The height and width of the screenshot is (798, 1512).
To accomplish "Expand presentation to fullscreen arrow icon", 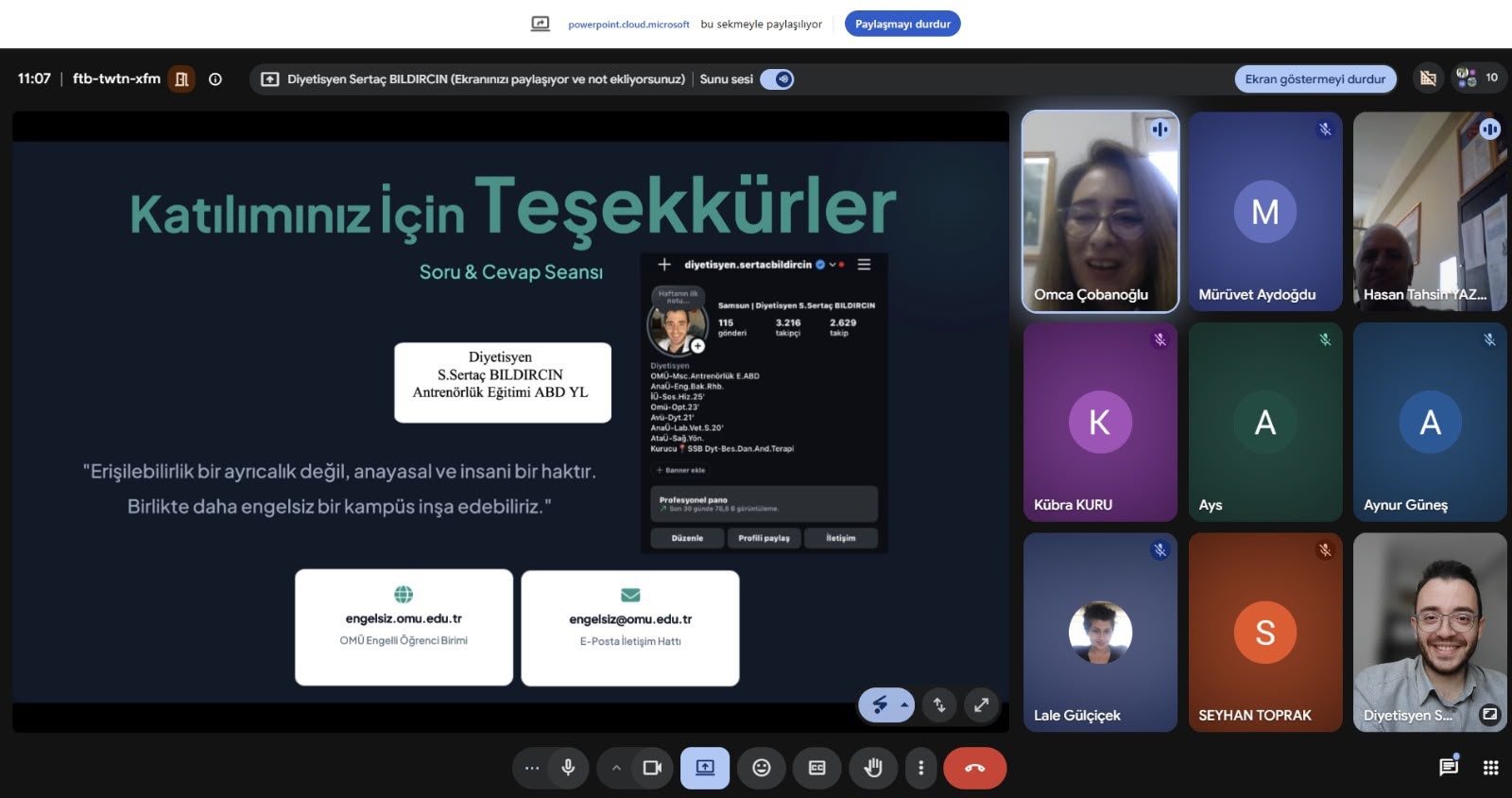I will 982,704.
